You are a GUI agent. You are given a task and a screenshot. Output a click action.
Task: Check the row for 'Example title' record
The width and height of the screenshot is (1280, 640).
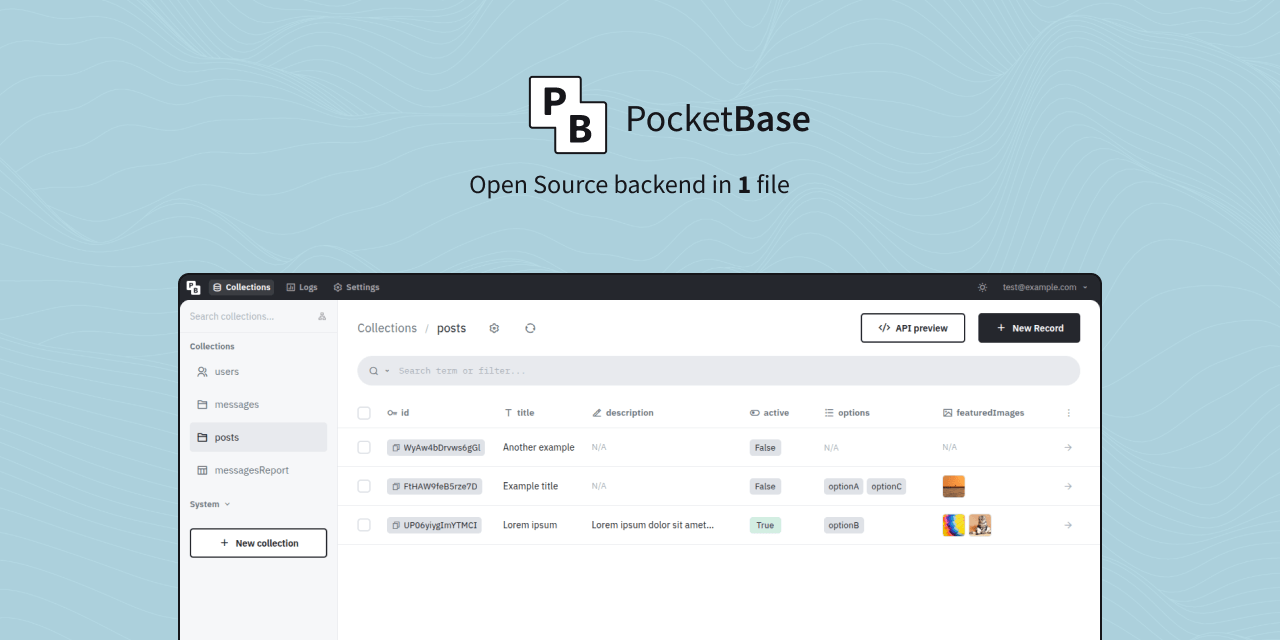(364, 486)
